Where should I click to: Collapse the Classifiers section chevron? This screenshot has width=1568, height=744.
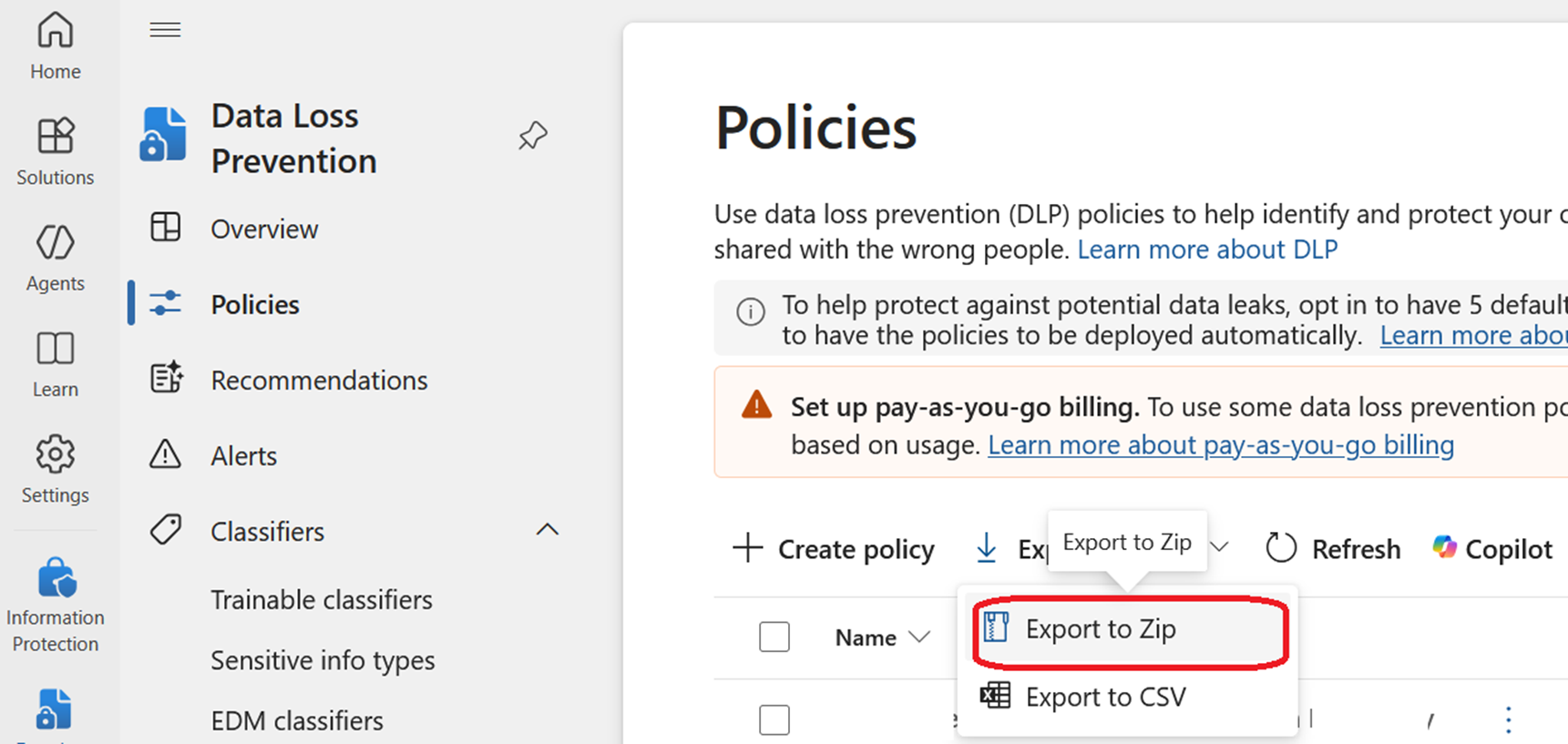coord(548,529)
